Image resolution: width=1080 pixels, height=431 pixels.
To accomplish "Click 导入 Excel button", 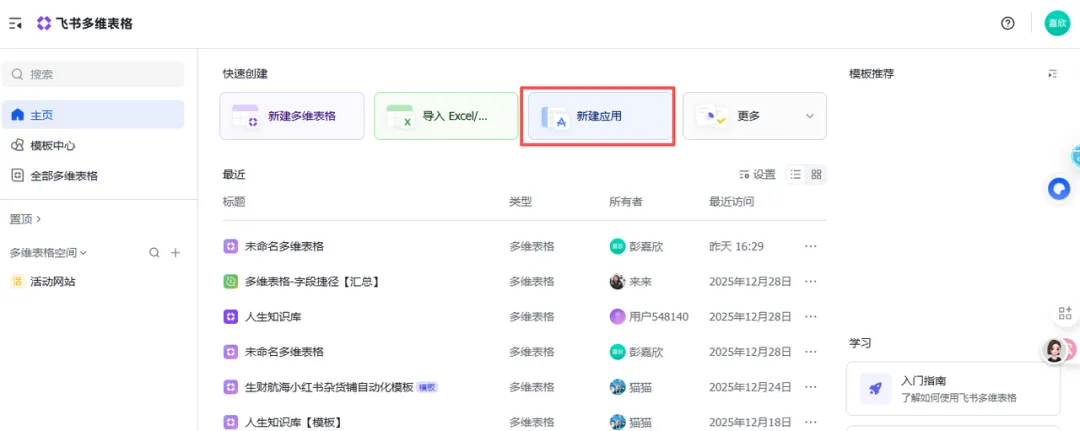I will click(x=446, y=116).
